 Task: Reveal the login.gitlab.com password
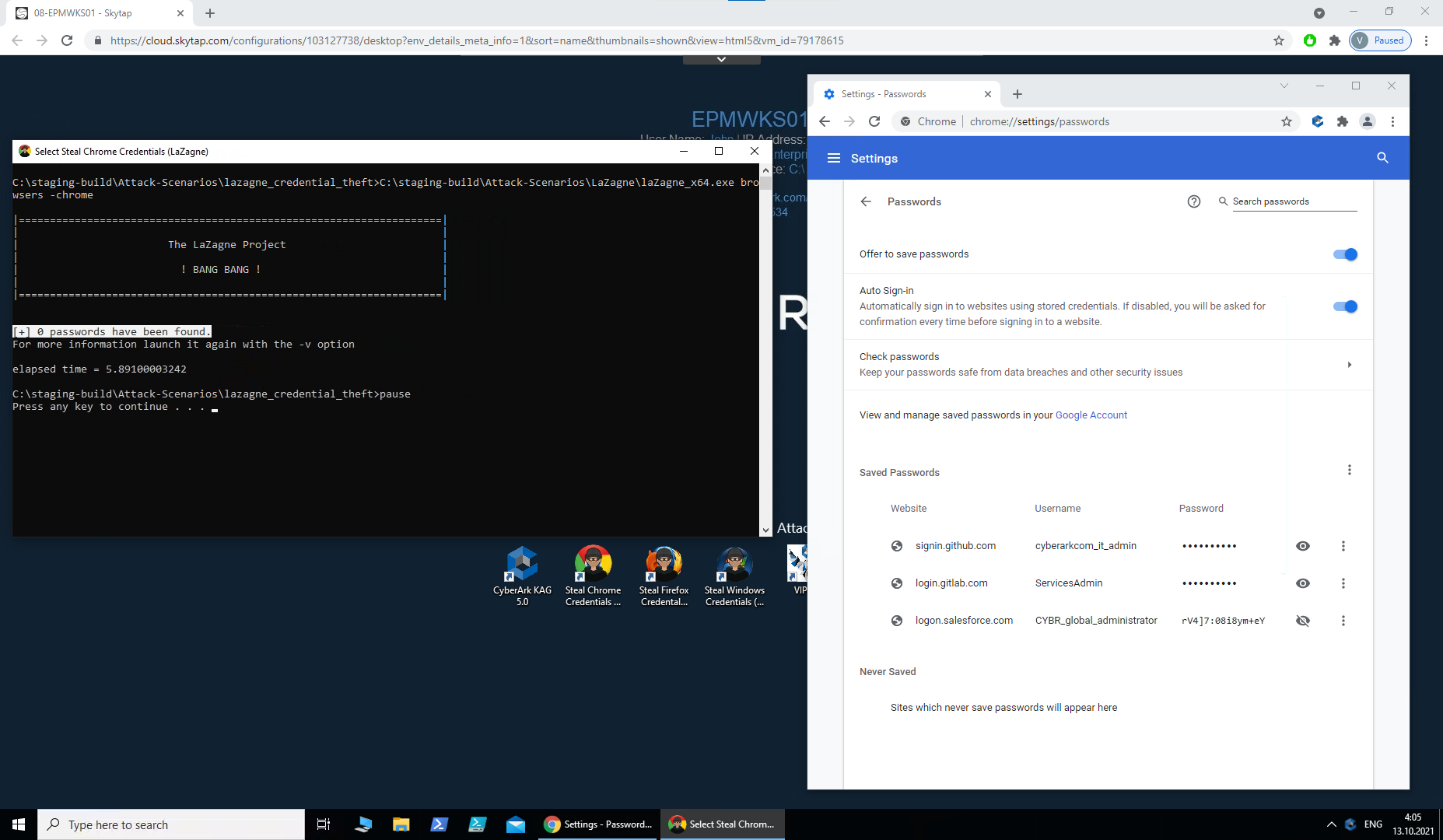[1303, 583]
